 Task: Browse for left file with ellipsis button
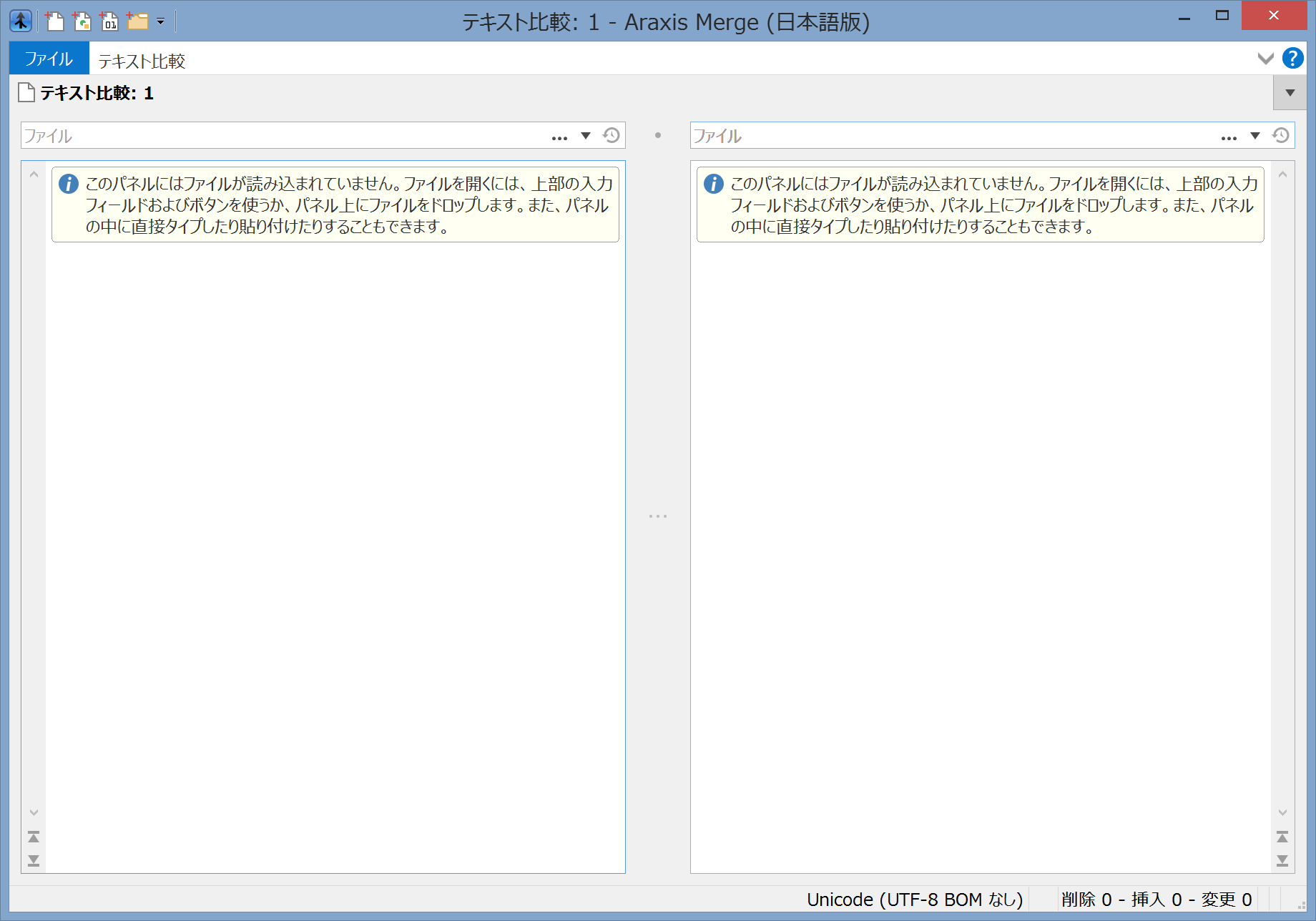pyautogui.click(x=559, y=137)
